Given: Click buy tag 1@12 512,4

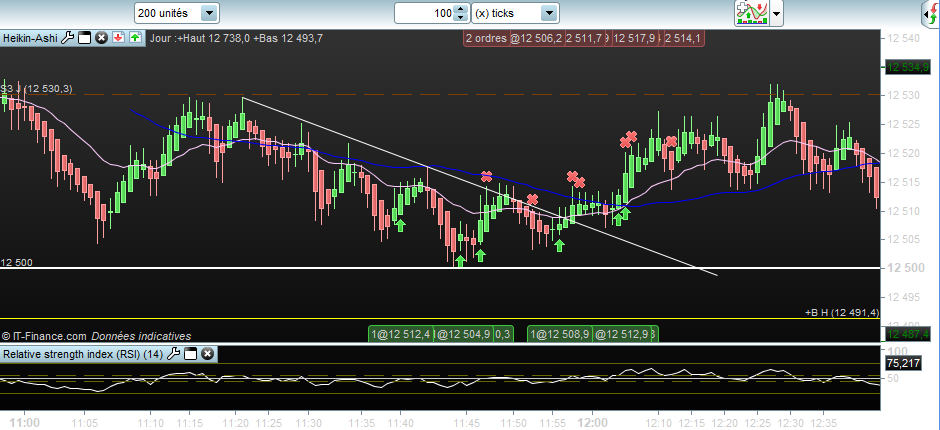Looking at the screenshot, I should [401, 333].
